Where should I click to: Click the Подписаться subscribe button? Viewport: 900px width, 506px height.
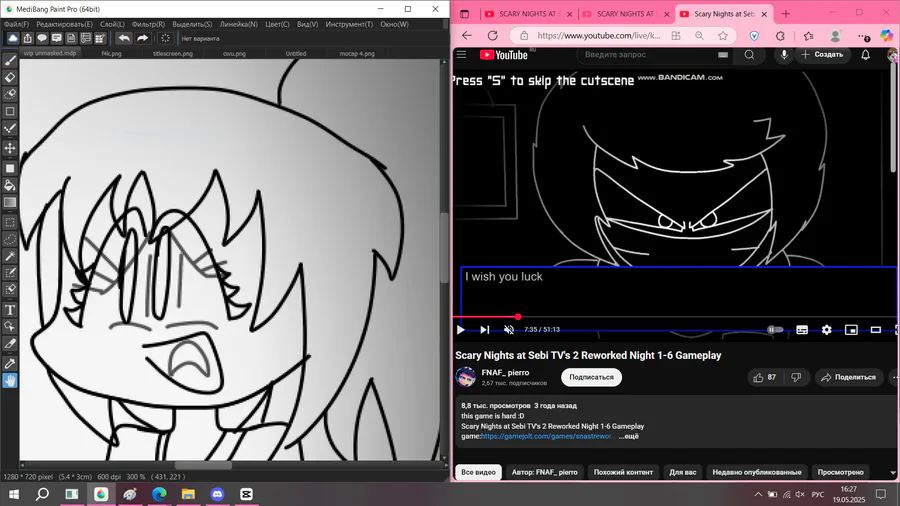pyautogui.click(x=591, y=377)
